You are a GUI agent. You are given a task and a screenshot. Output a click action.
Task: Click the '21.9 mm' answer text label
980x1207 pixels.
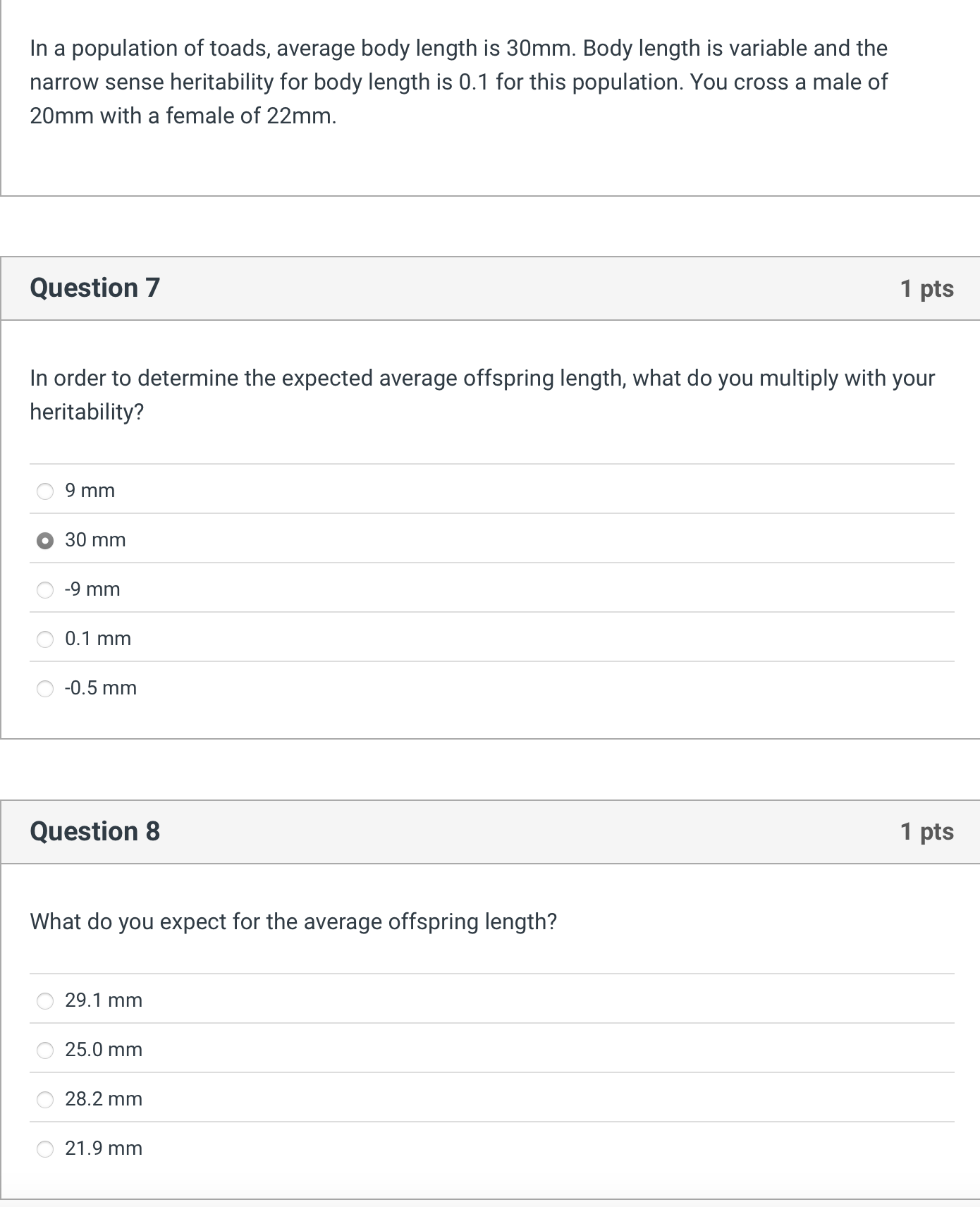coord(104,1148)
